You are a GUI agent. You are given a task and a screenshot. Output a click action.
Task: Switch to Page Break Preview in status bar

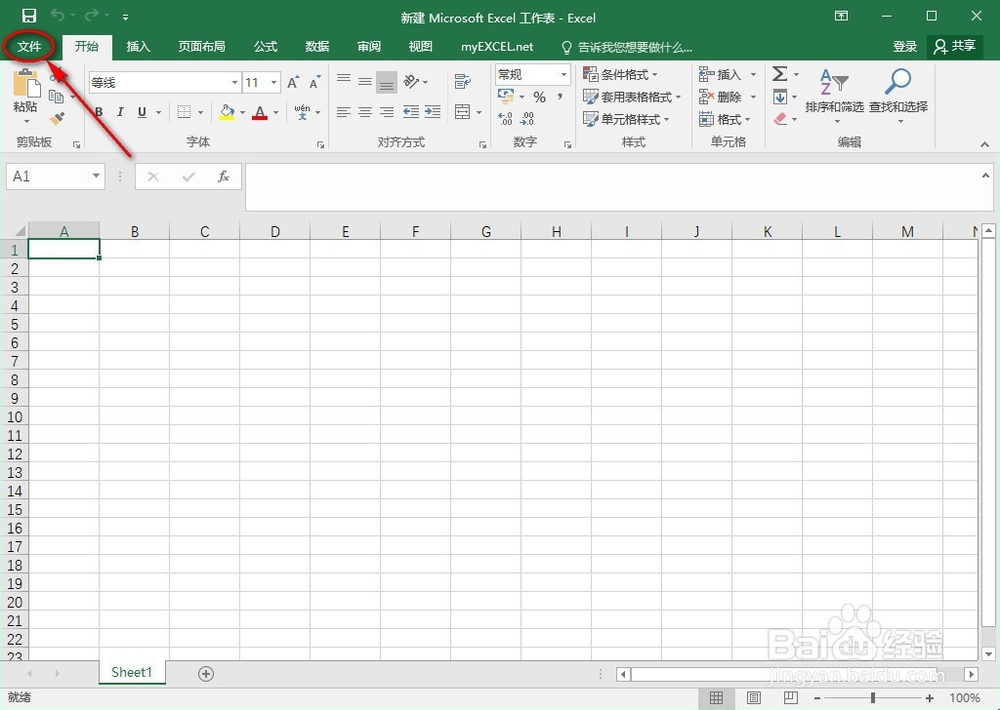tap(791, 697)
